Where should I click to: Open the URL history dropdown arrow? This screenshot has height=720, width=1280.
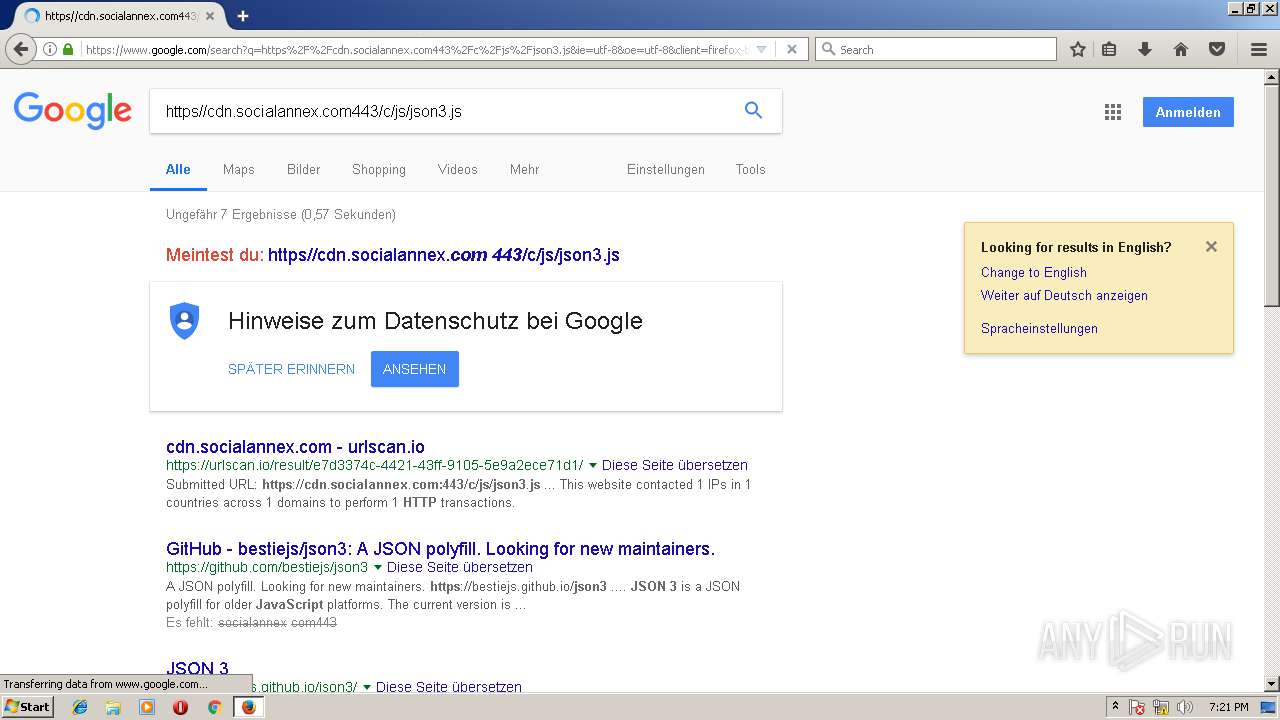click(x=761, y=49)
